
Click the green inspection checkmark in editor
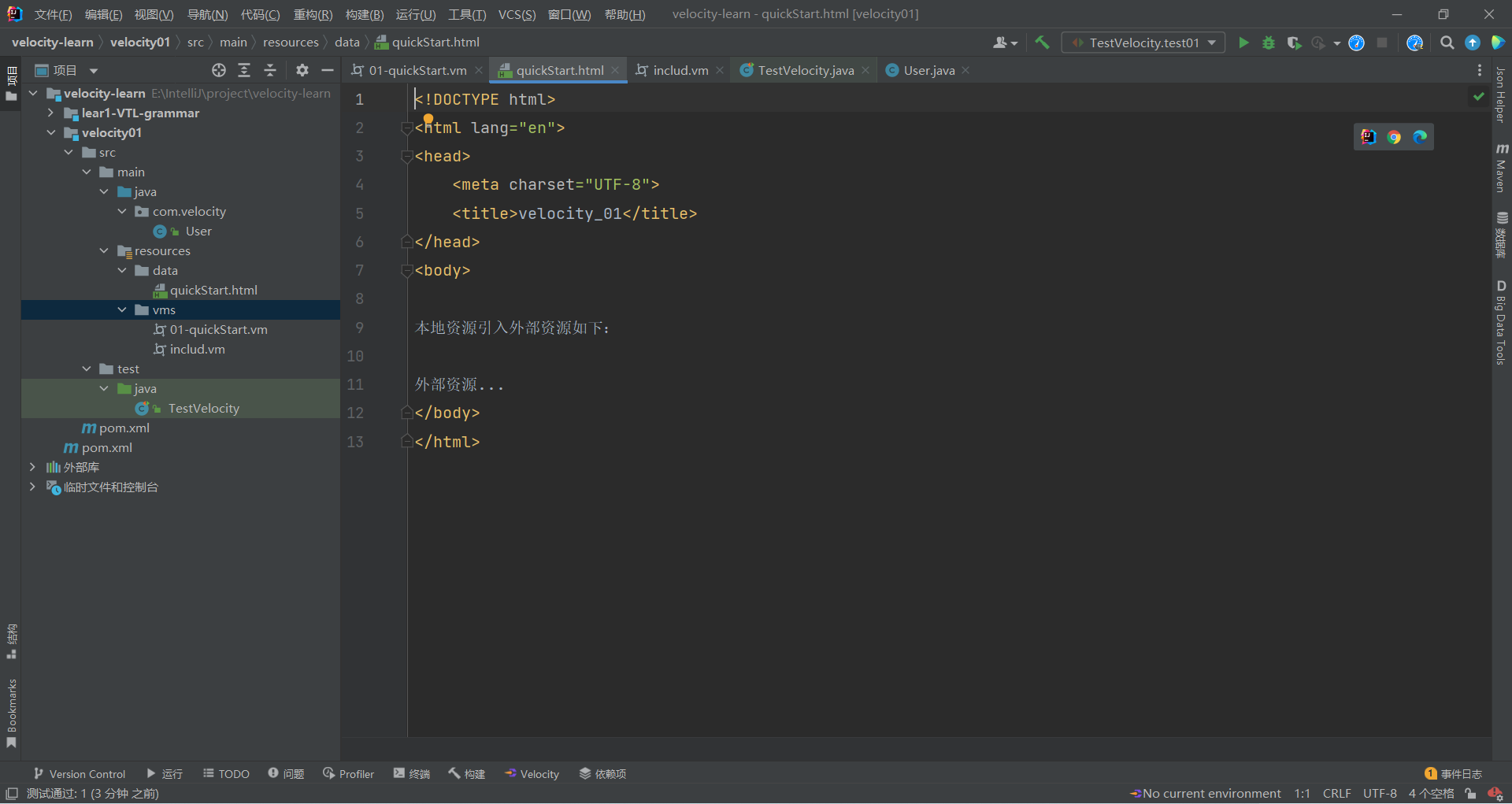pos(1478,96)
